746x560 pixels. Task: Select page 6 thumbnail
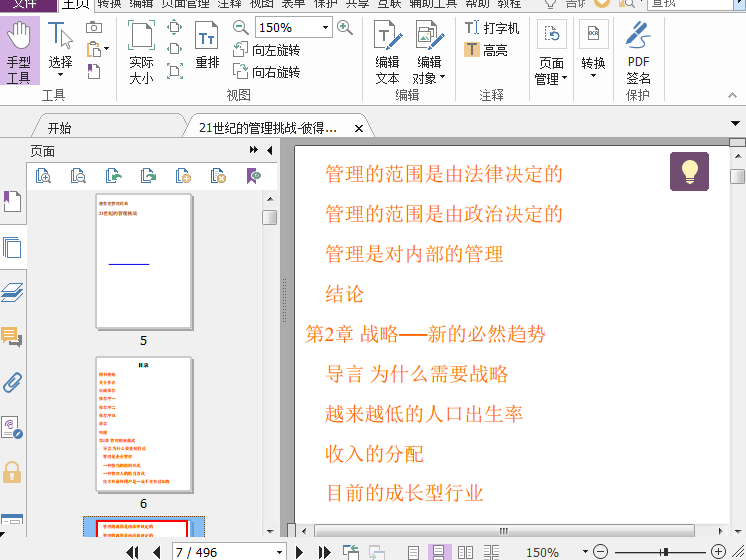(x=144, y=425)
